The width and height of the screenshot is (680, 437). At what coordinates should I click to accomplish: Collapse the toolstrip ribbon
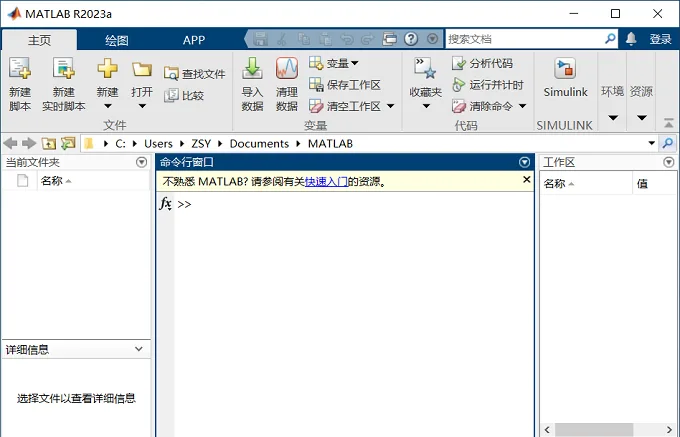coord(668,123)
